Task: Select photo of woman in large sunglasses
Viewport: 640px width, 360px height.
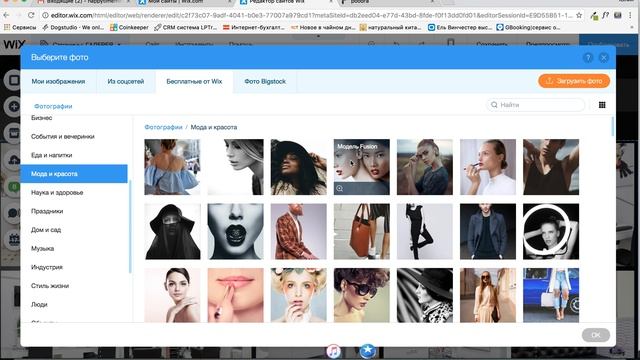Action: coord(362,295)
